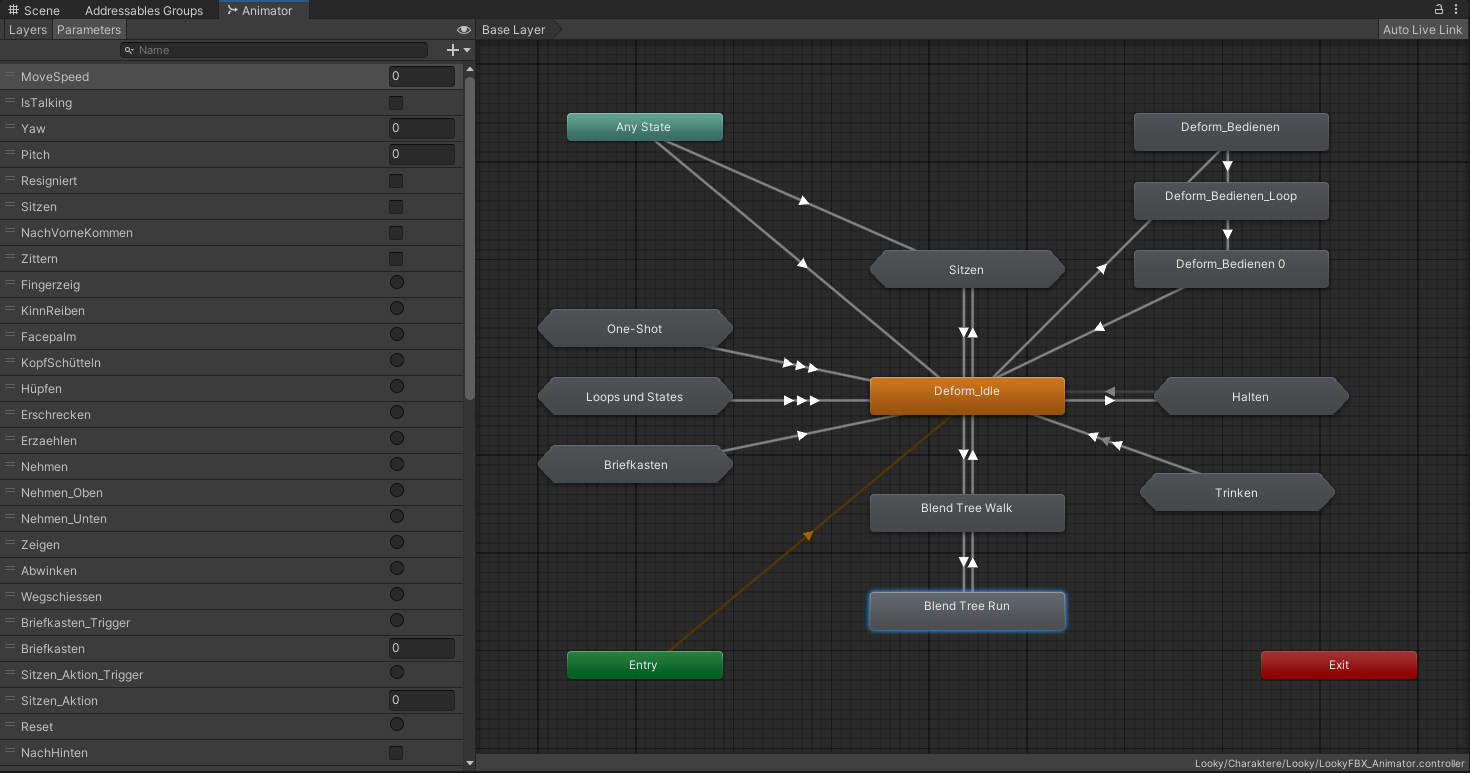
Task: Select the Deform_Bedienen_Loop state
Action: point(1231,200)
